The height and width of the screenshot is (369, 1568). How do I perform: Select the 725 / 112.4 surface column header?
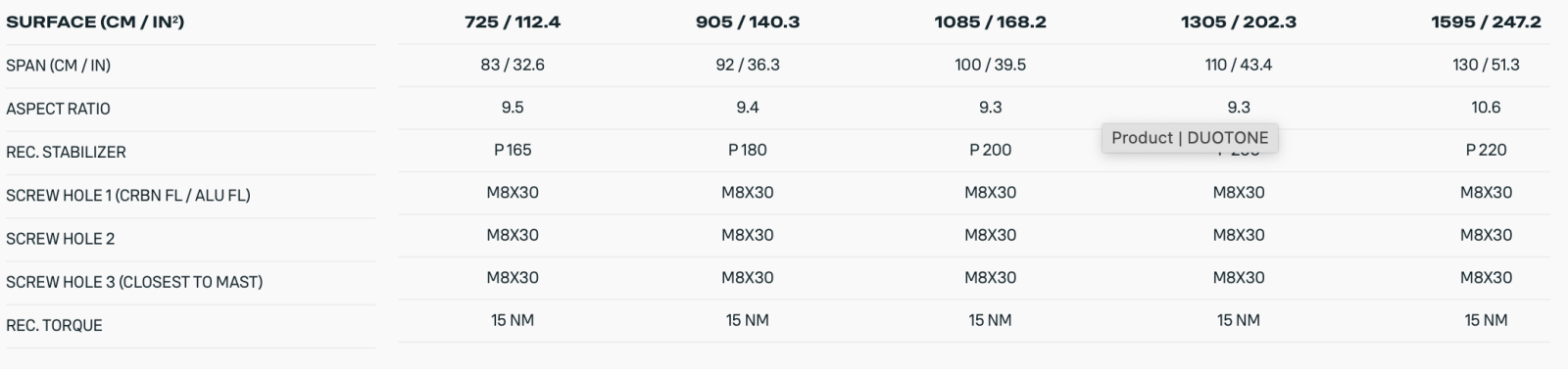513,22
